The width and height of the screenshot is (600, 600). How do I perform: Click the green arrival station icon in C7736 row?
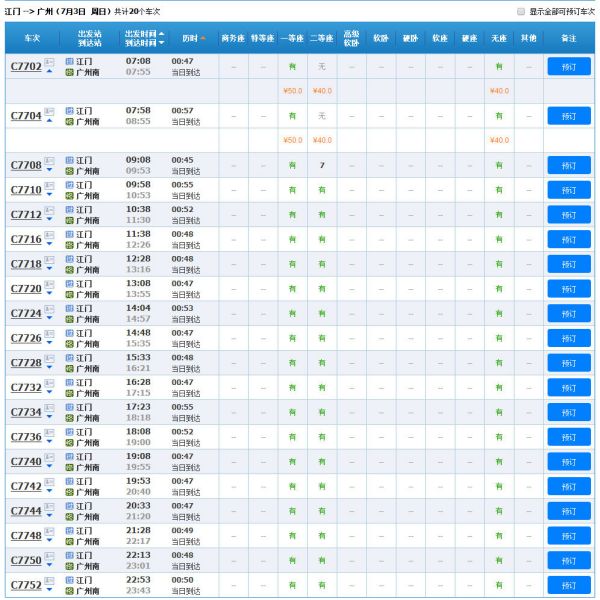(69, 443)
